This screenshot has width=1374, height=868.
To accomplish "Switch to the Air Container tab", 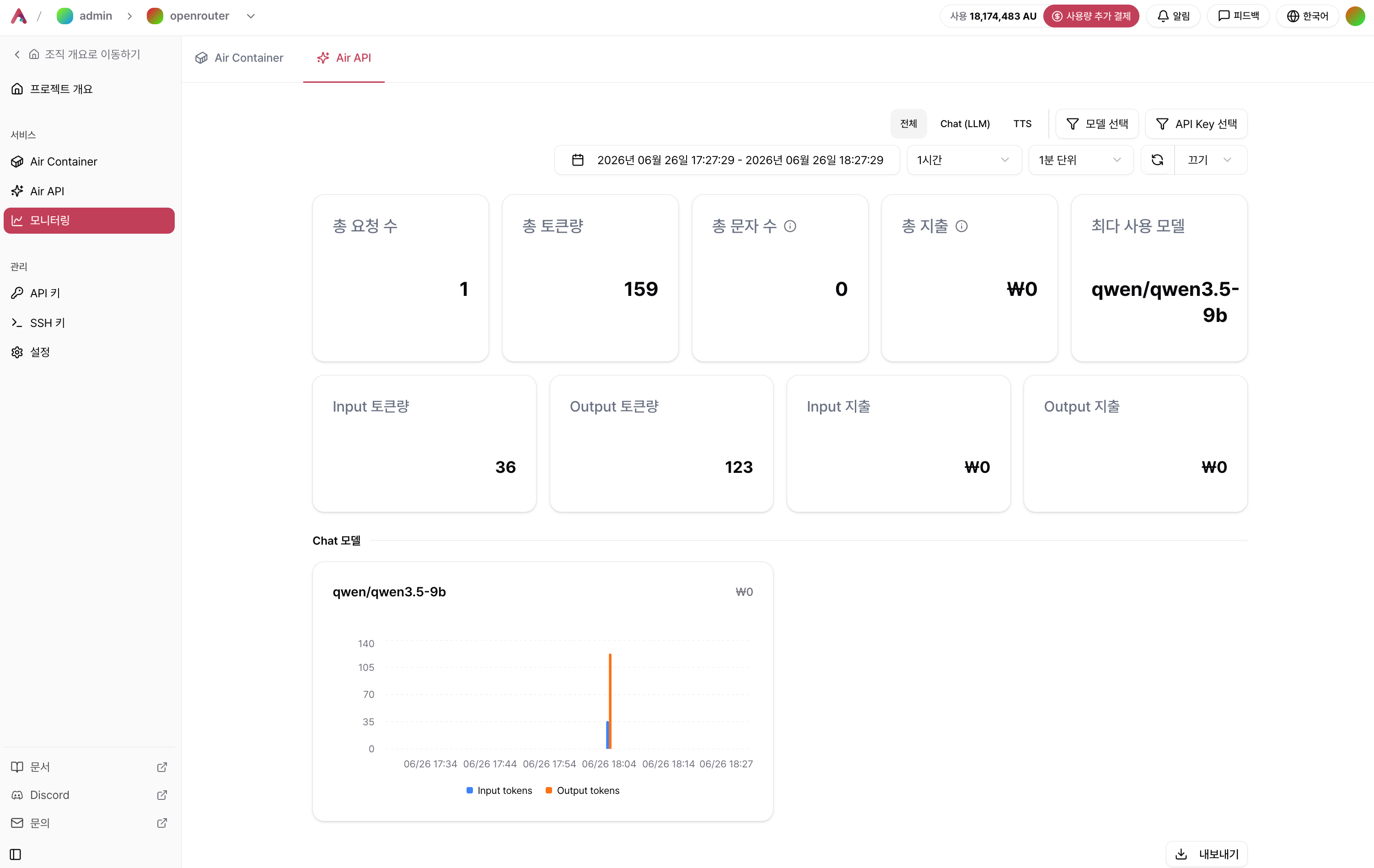I will point(239,58).
